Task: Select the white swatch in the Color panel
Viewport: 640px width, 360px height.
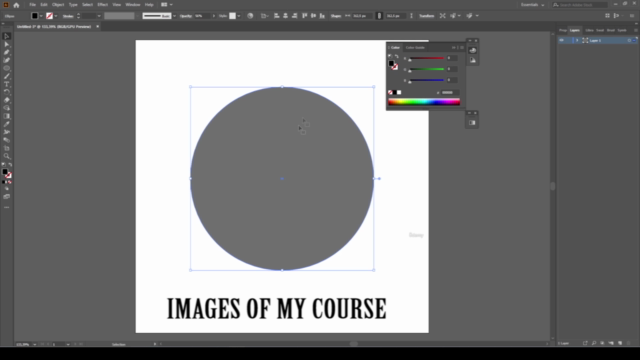Action: click(x=399, y=93)
